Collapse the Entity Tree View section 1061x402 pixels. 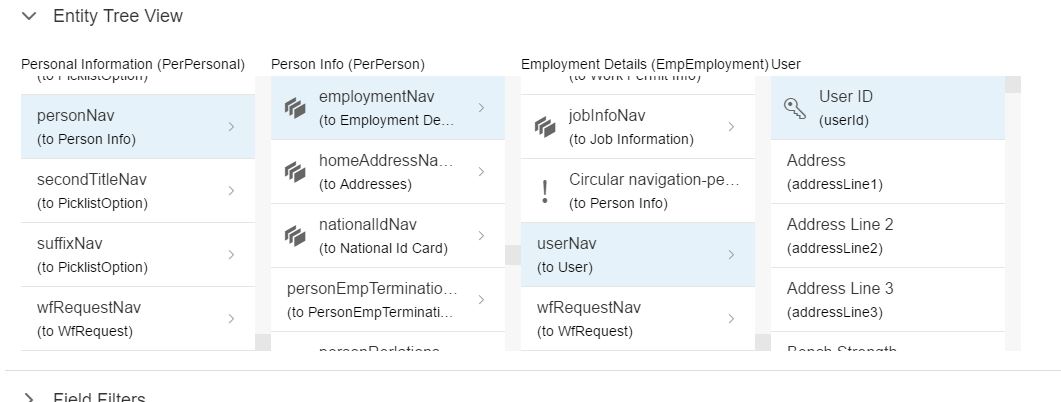coord(29,16)
